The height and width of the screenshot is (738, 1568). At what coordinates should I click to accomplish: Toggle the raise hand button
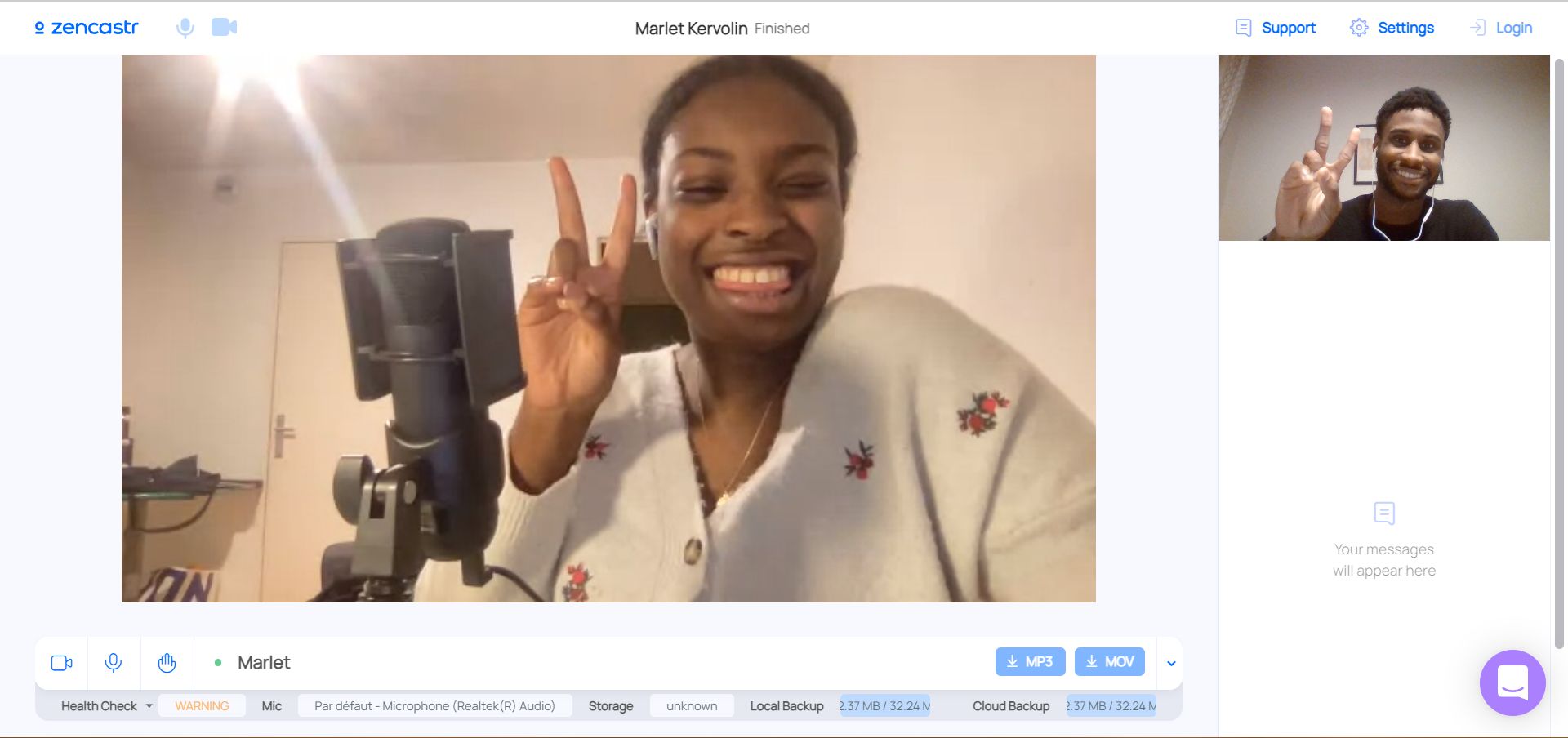point(167,663)
